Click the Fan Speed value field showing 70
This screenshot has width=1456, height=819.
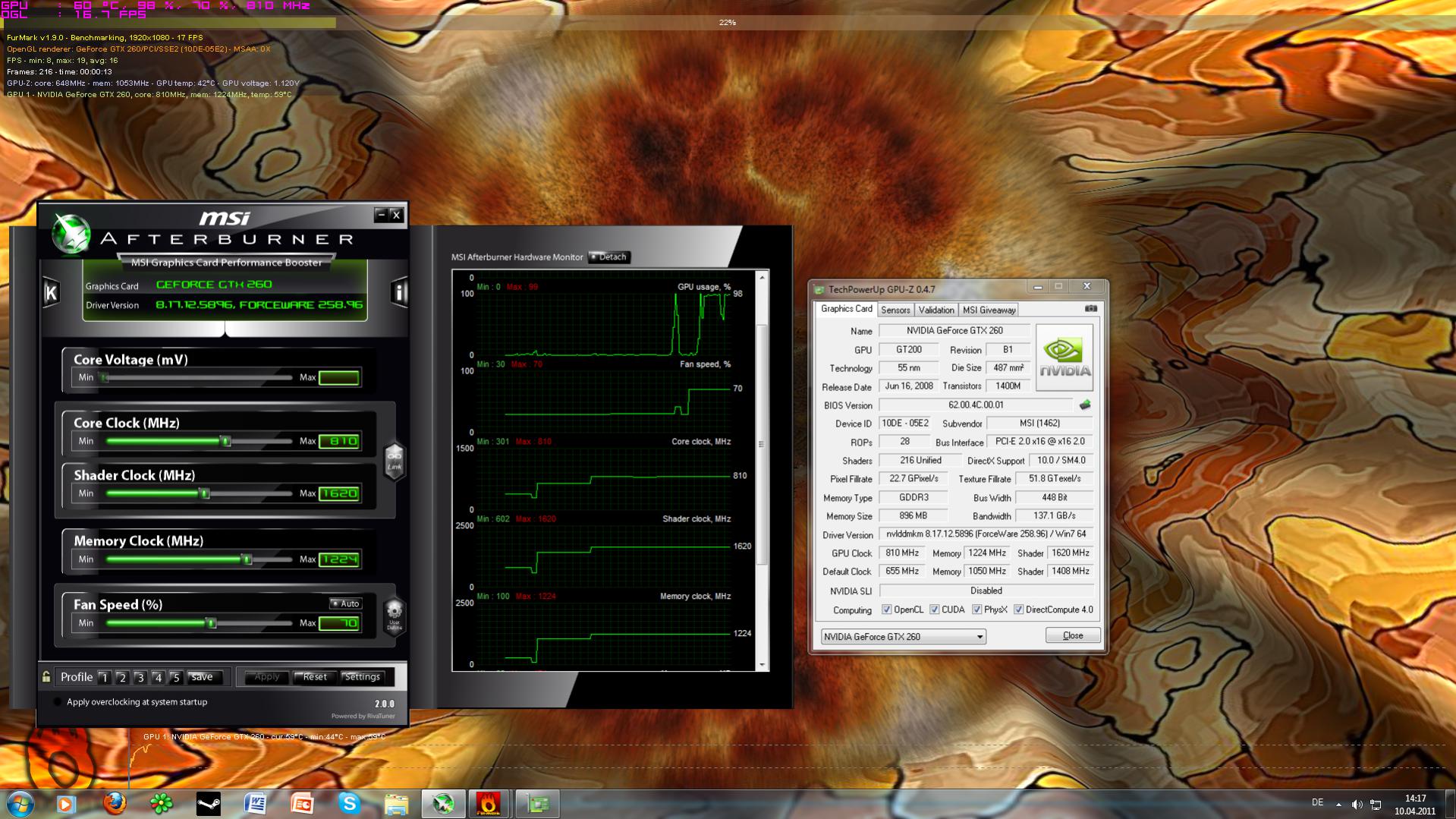pyautogui.click(x=339, y=623)
